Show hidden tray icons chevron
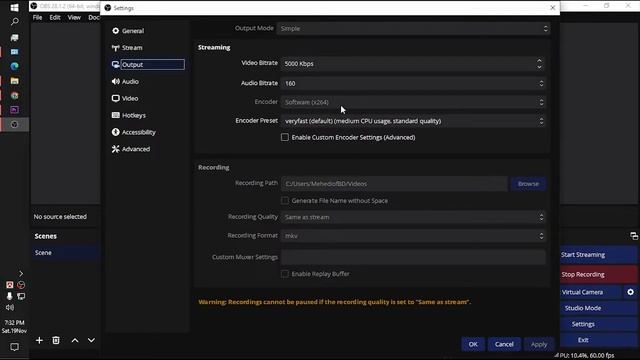The height and width of the screenshot is (360, 640). click(21, 273)
